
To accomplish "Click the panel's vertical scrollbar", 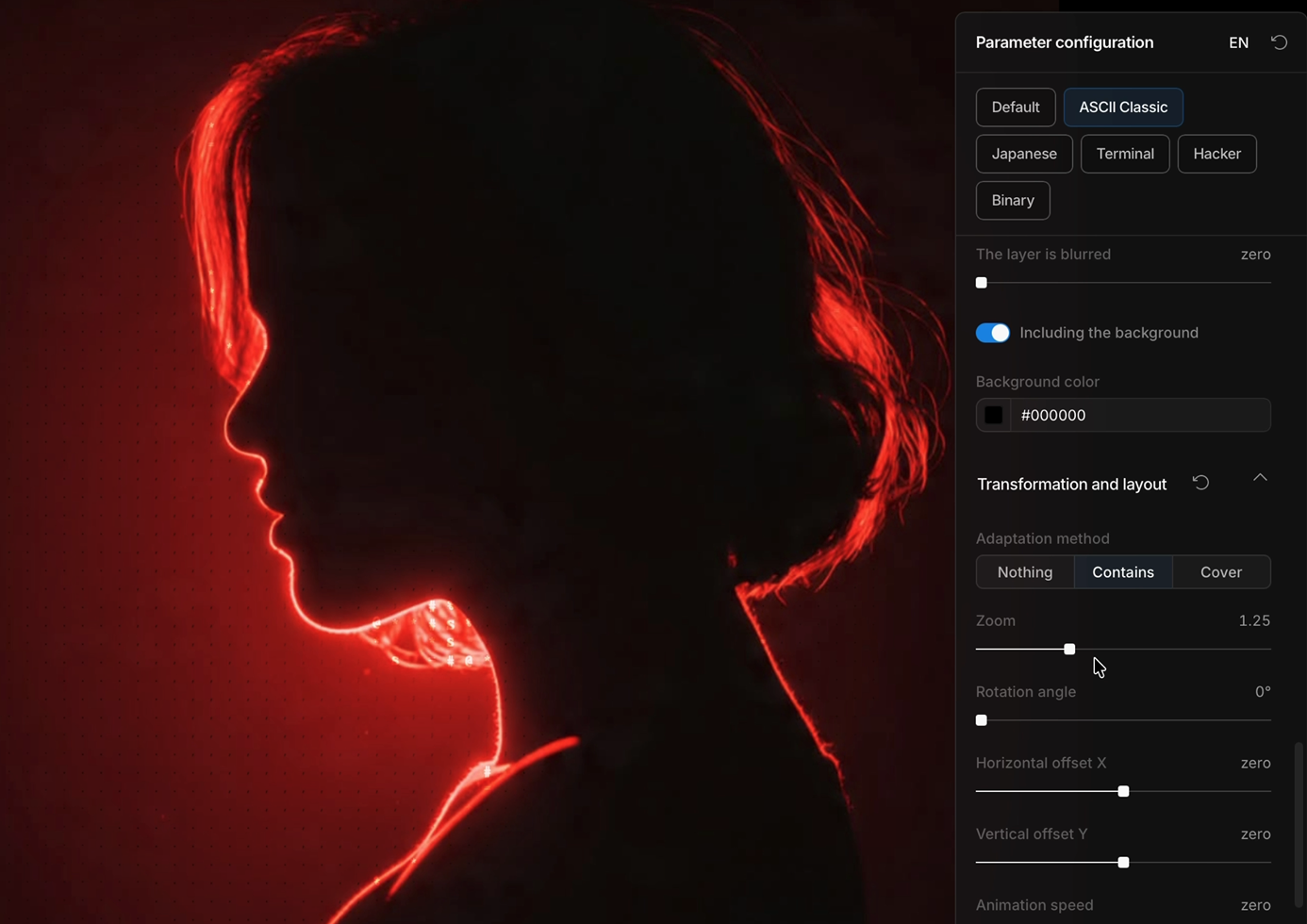I will pos(1299,824).
